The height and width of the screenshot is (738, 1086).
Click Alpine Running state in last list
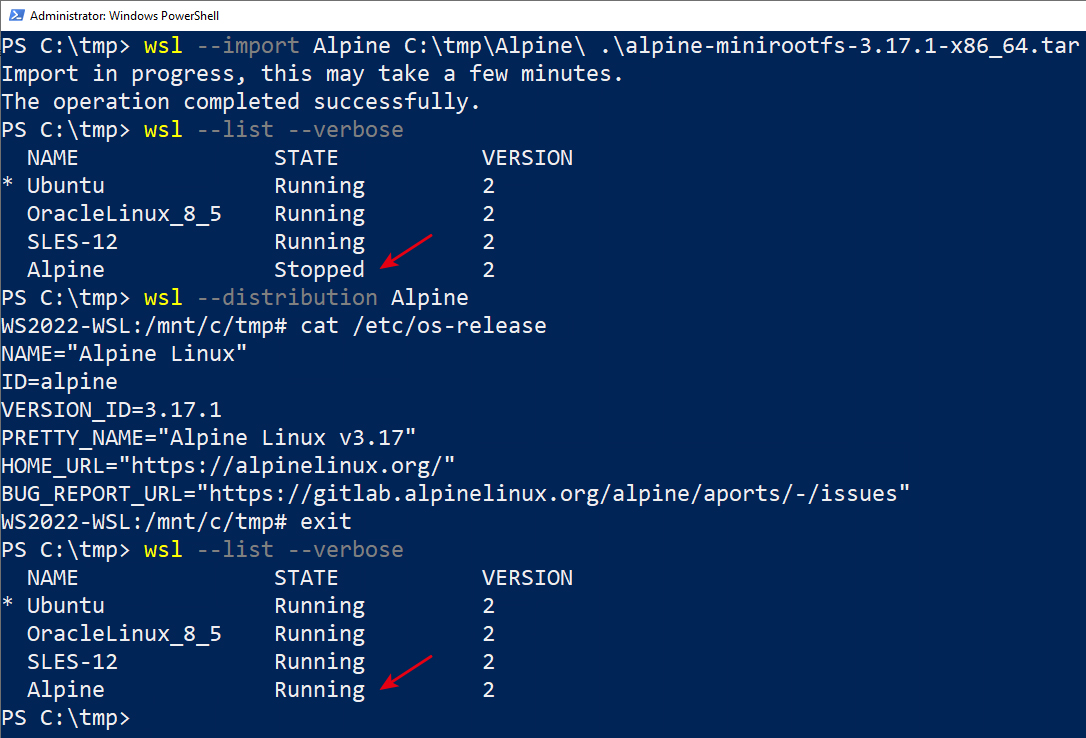click(319, 690)
